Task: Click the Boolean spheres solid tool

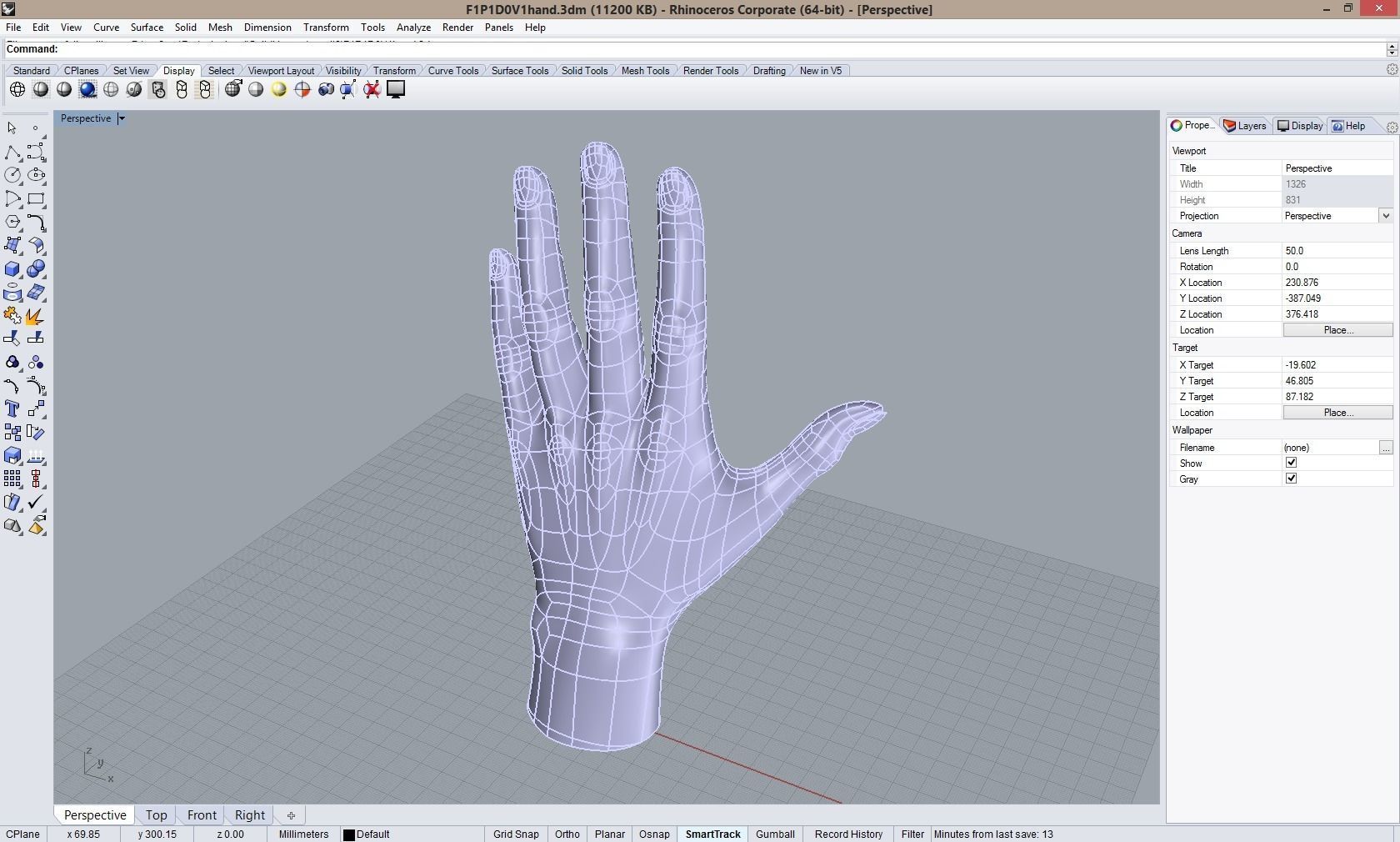Action: coord(36,268)
